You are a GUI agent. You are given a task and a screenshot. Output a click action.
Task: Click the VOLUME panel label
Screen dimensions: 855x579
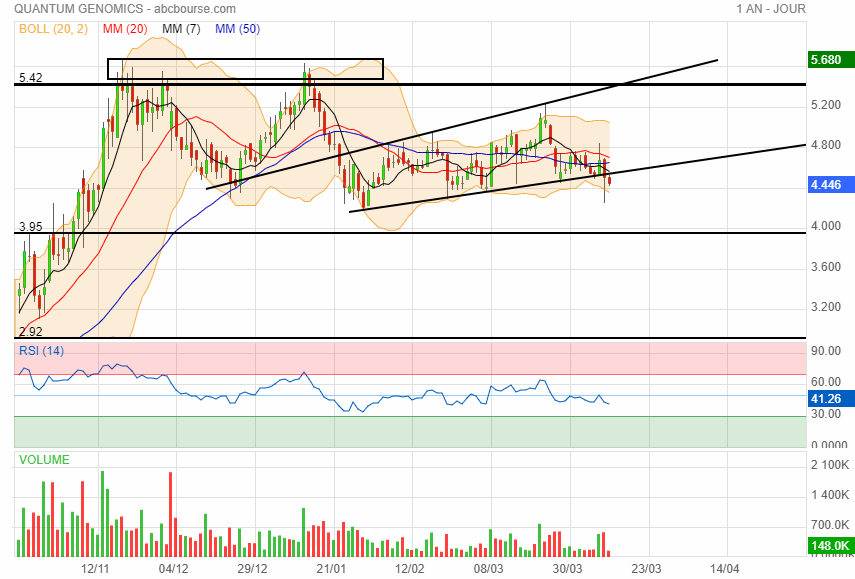tap(44, 460)
